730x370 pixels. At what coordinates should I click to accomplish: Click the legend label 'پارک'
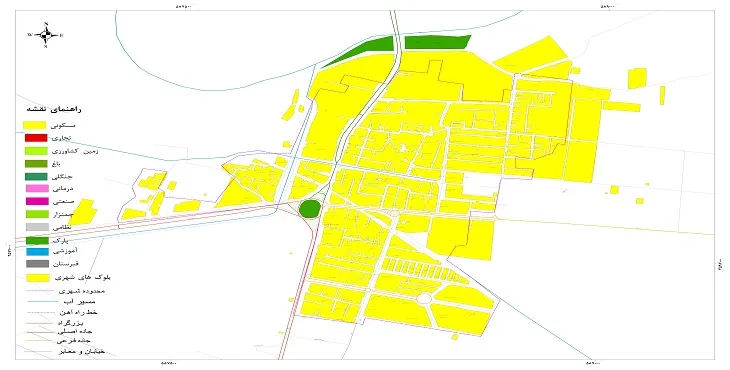[62, 241]
